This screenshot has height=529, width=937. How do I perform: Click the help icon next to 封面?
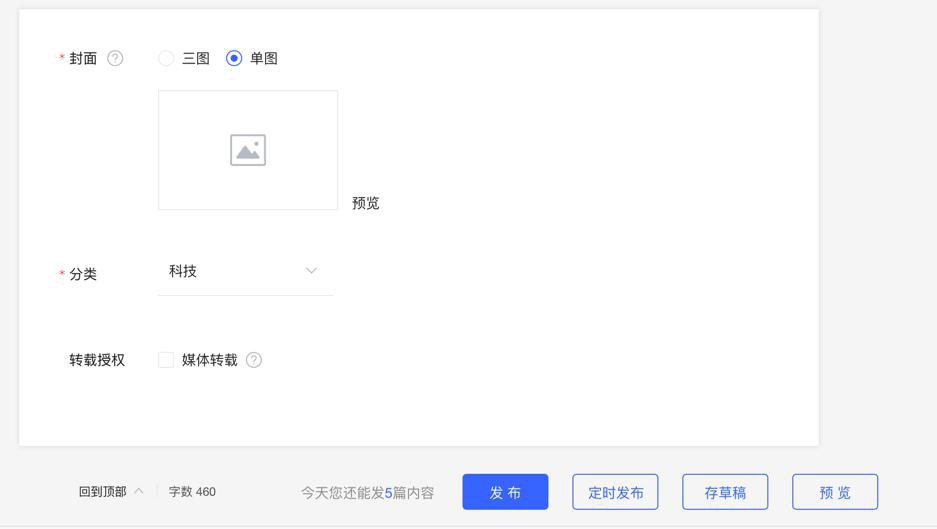point(115,58)
